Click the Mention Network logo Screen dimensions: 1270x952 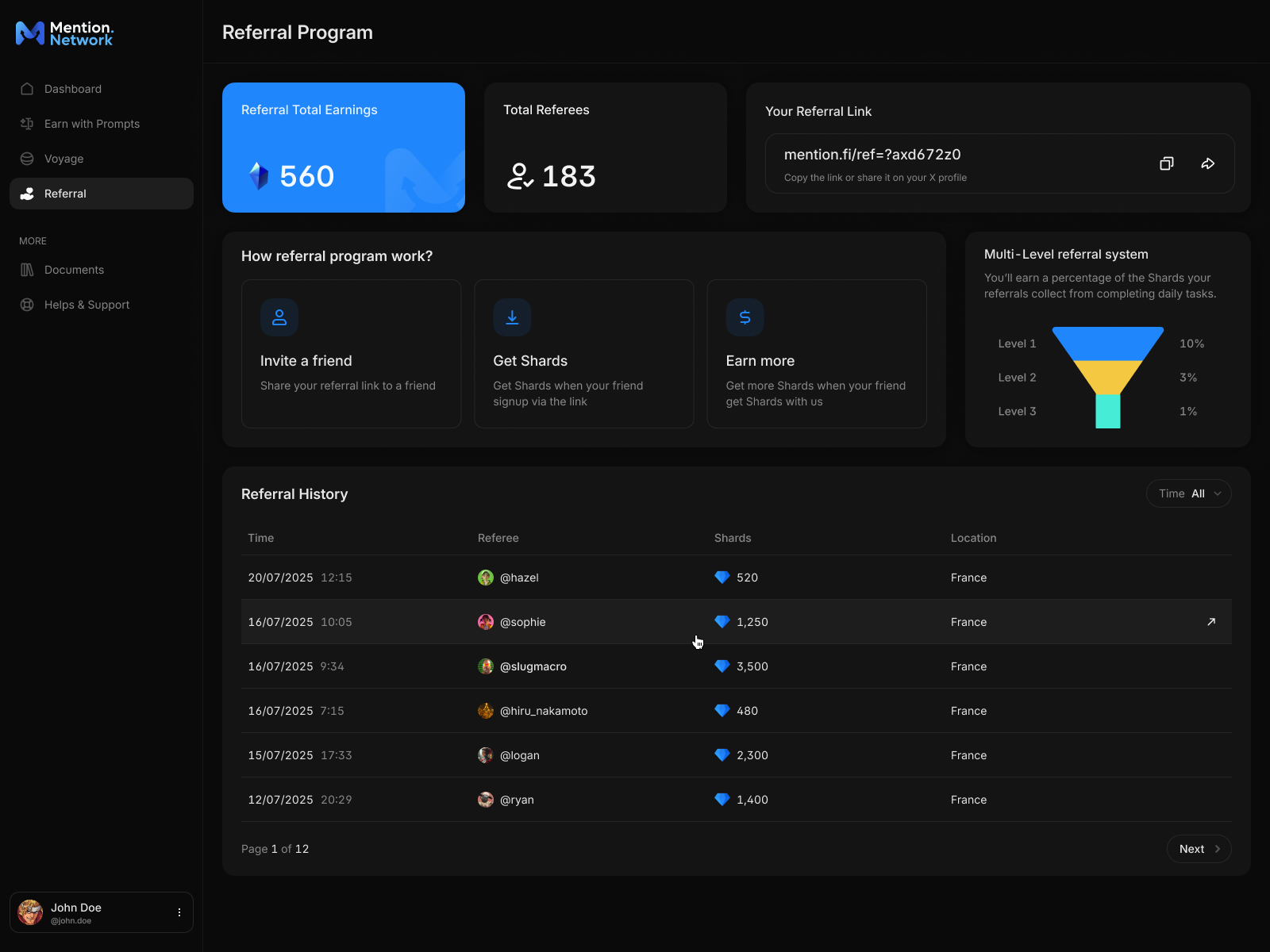pyautogui.click(x=64, y=33)
